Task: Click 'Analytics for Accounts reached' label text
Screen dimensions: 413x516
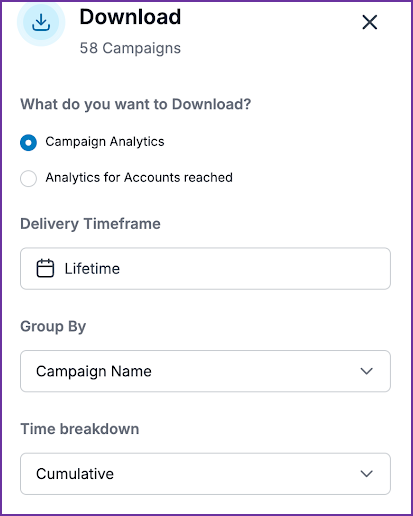Action: tap(139, 178)
